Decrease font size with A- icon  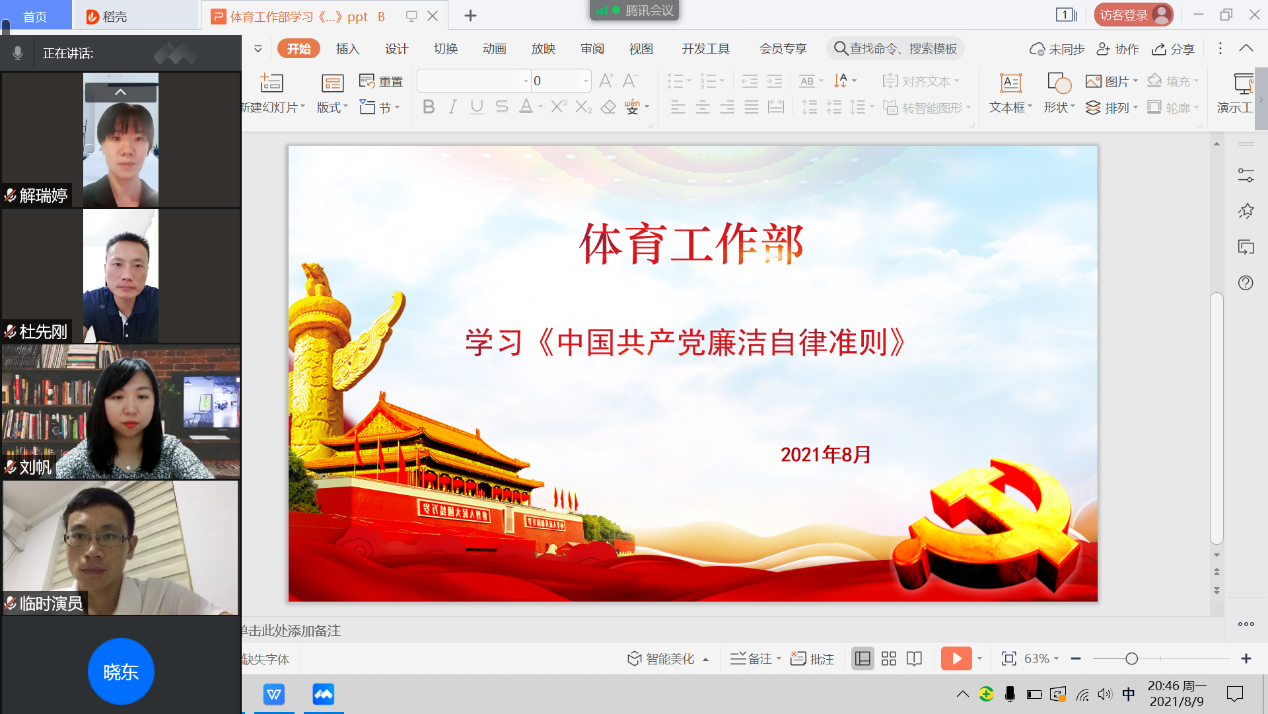(x=630, y=81)
